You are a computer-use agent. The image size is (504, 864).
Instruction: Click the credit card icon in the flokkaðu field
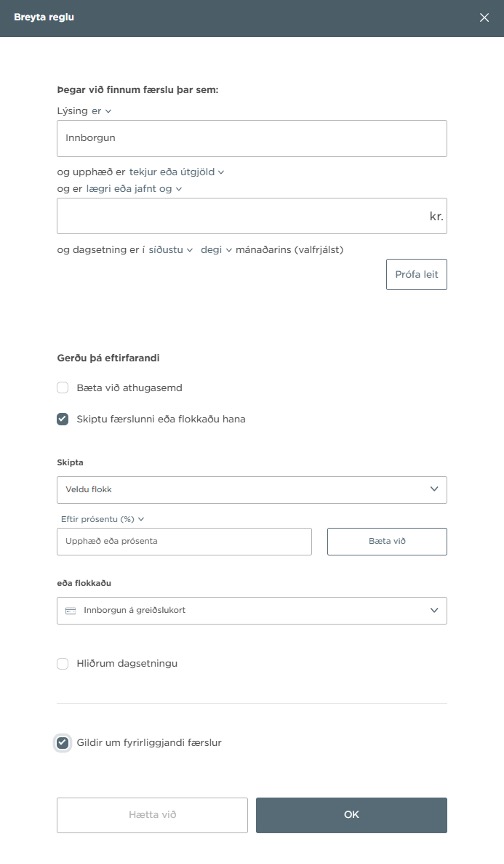click(71, 611)
